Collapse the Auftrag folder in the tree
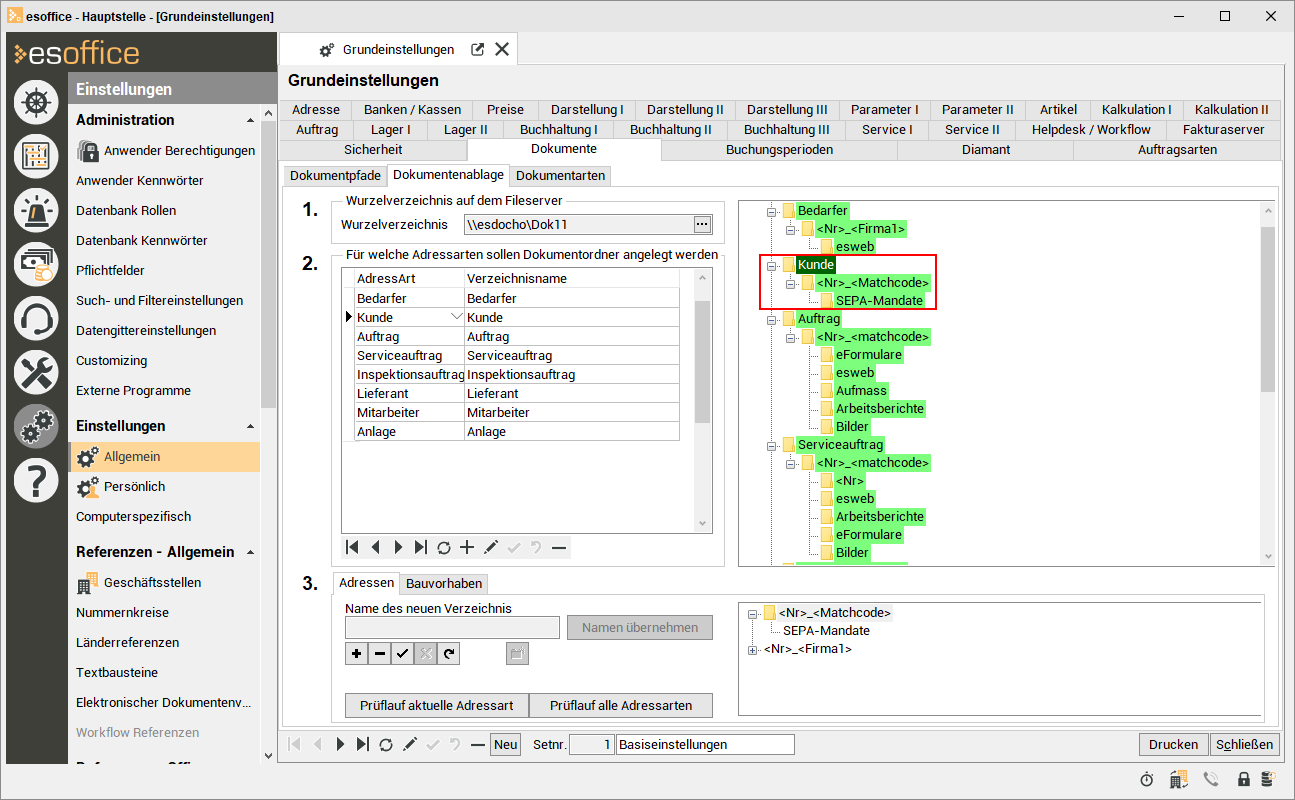 tap(771, 319)
